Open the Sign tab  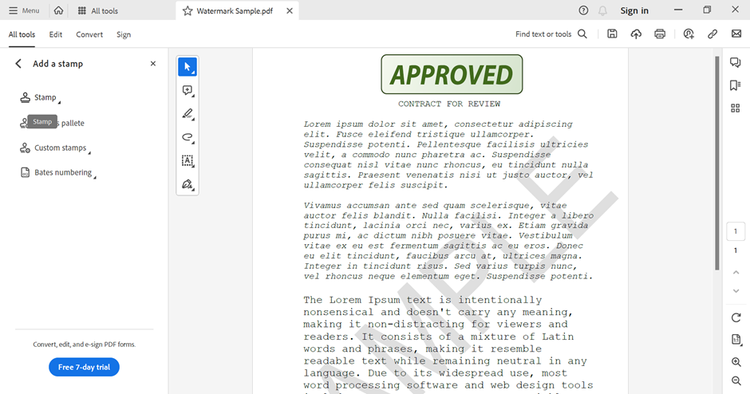(123, 34)
